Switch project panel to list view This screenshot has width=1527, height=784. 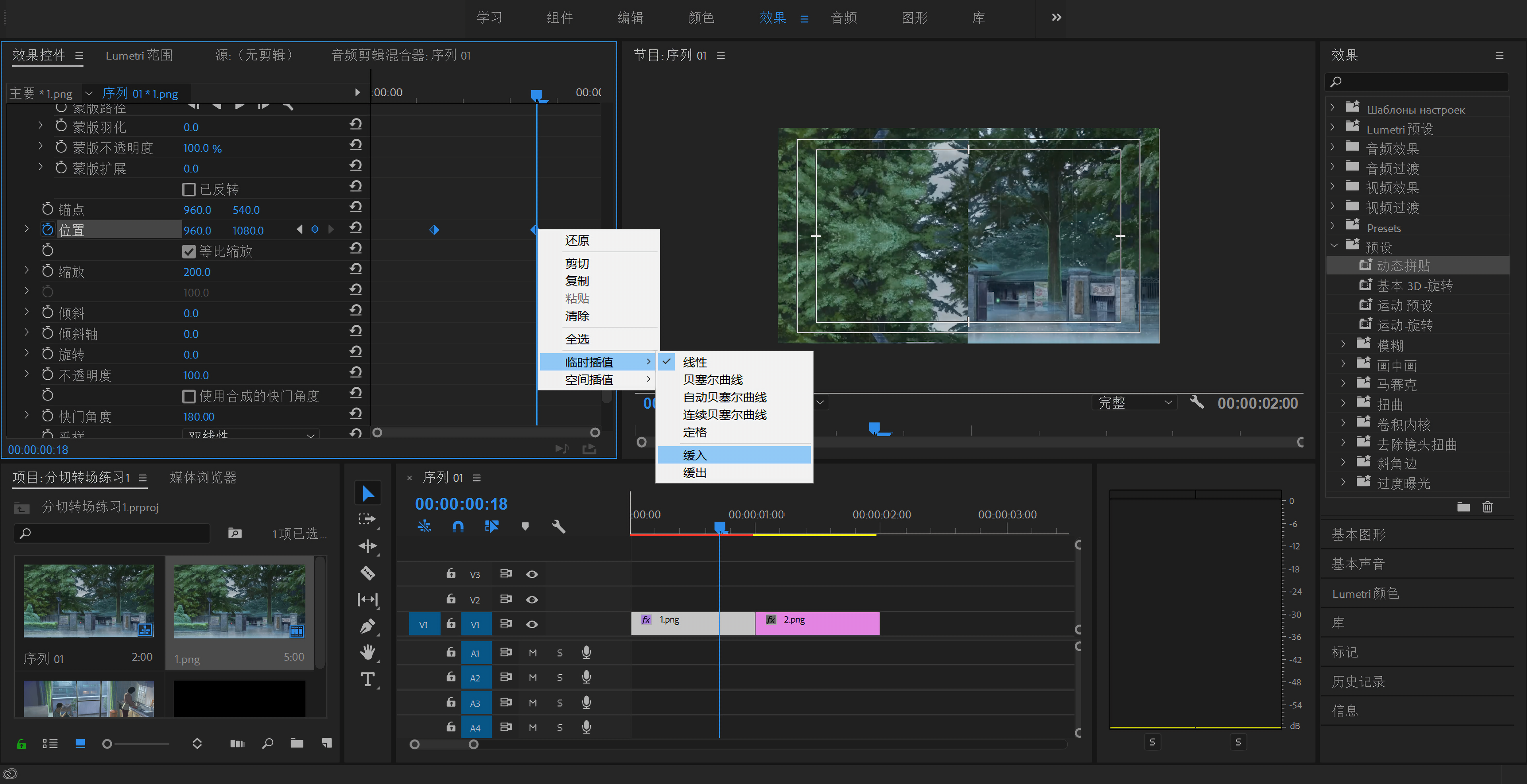coord(50,743)
